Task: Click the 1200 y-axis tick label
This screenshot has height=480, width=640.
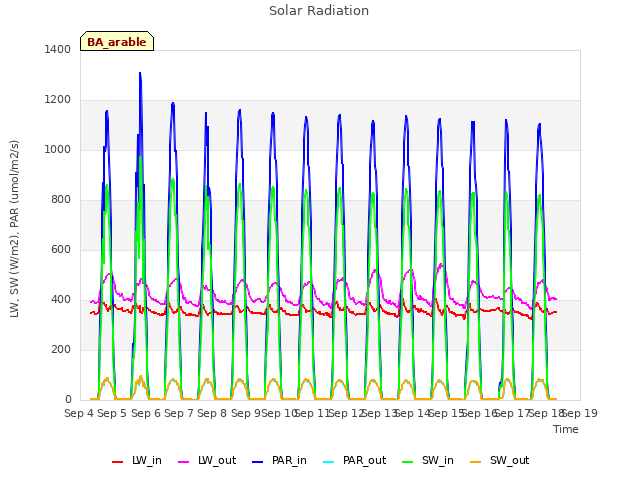Action: coord(58,100)
